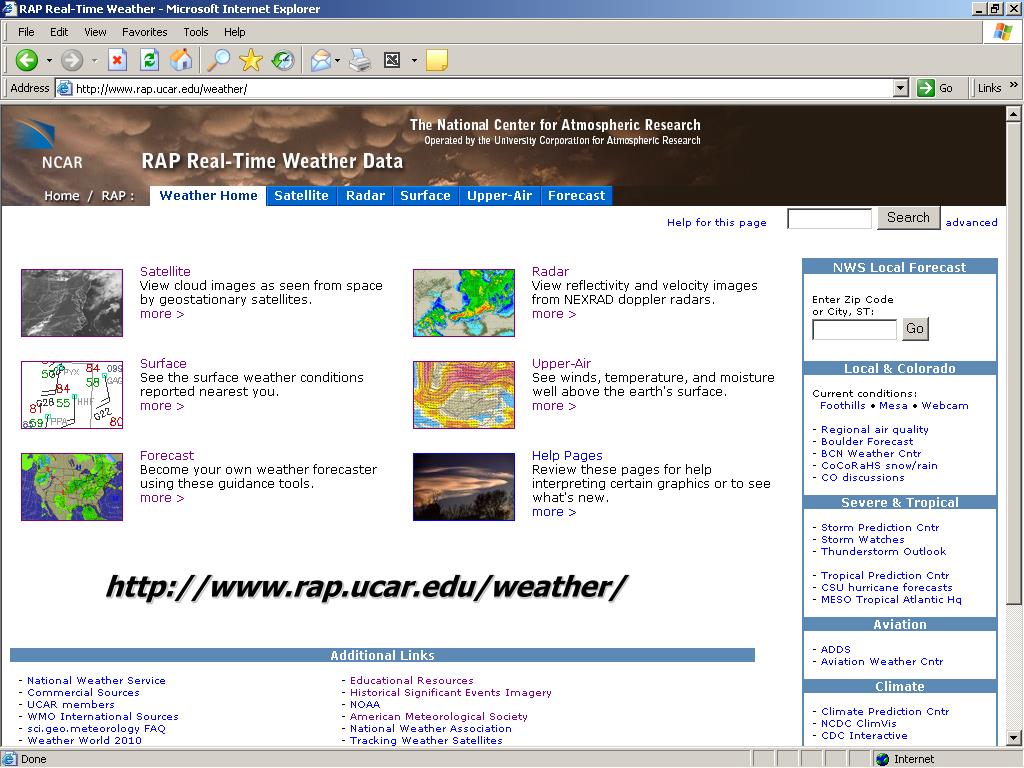The image size is (1024, 768).
Task: Click the Back navigation arrow
Action: (x=27, y=61)
